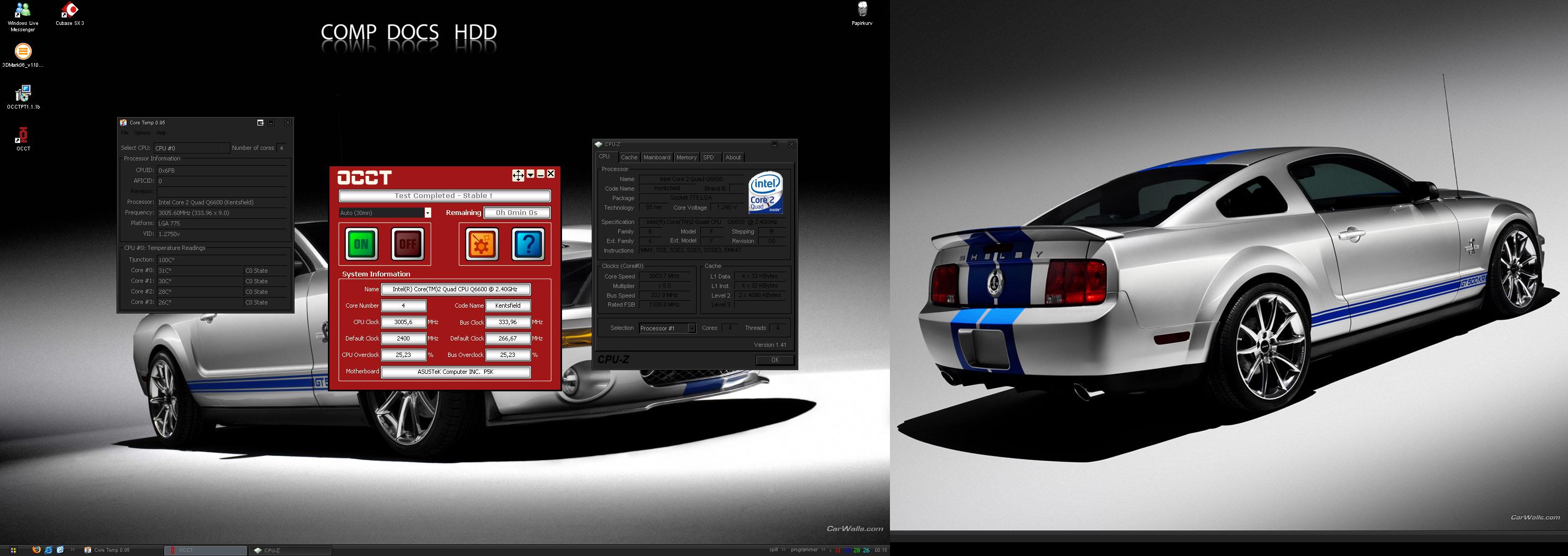Click the CPU-Z title bar app icon

[599, 144]
